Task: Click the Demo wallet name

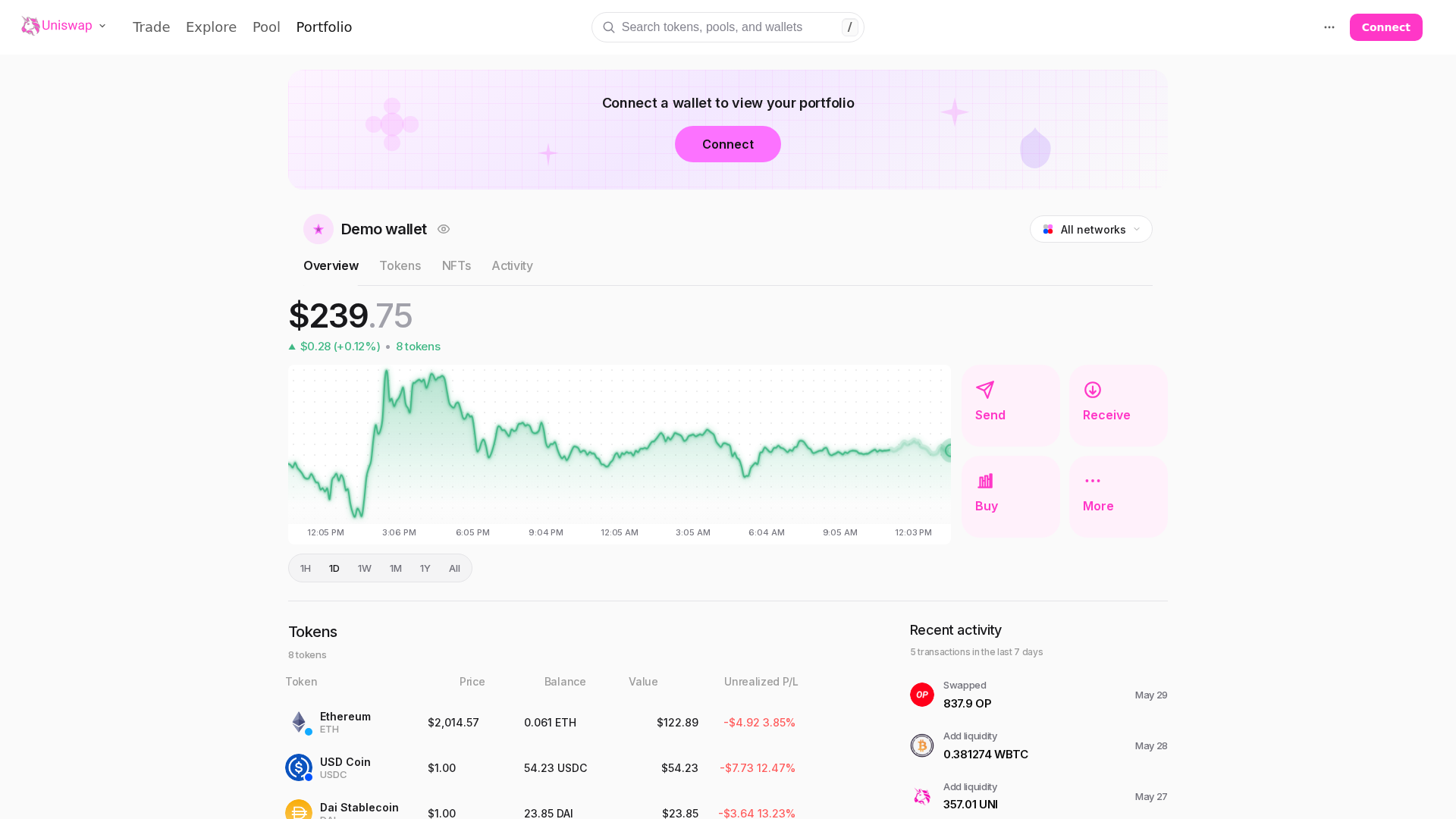Action: point(384,229)
